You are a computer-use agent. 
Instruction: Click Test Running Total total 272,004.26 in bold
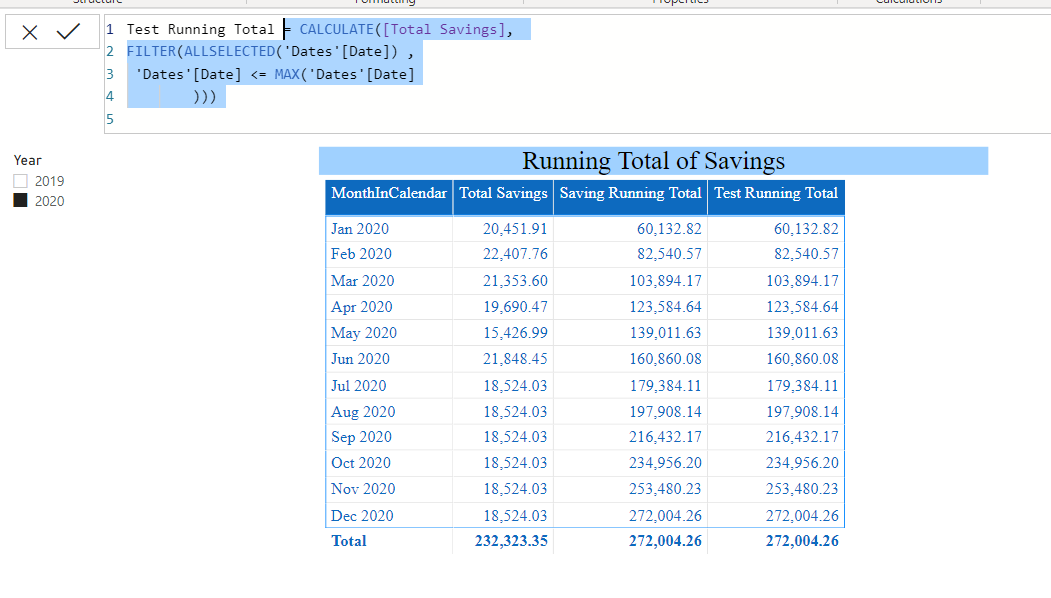[802, 541]
